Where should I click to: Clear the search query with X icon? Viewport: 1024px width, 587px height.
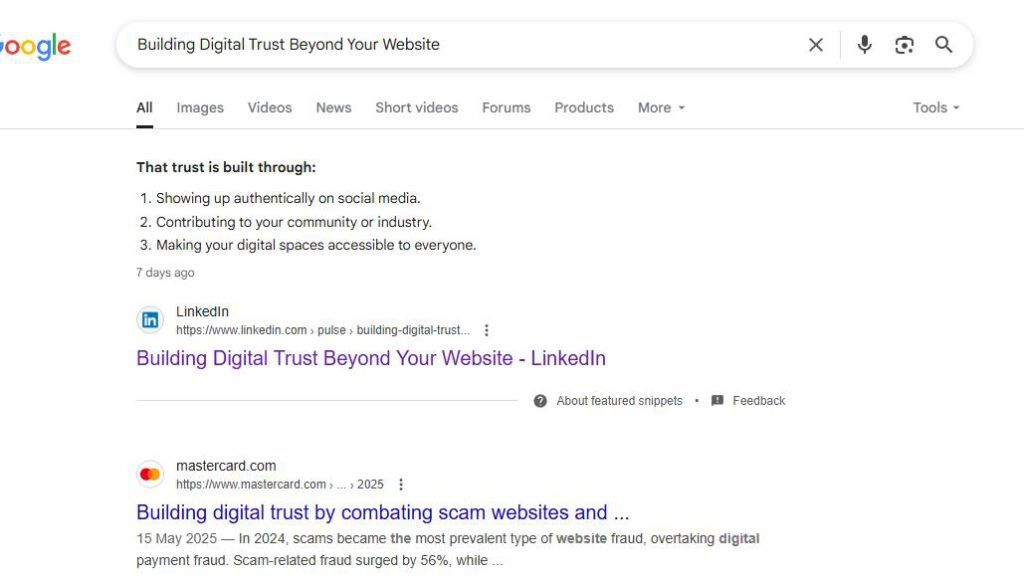click(x=816, y=44)
